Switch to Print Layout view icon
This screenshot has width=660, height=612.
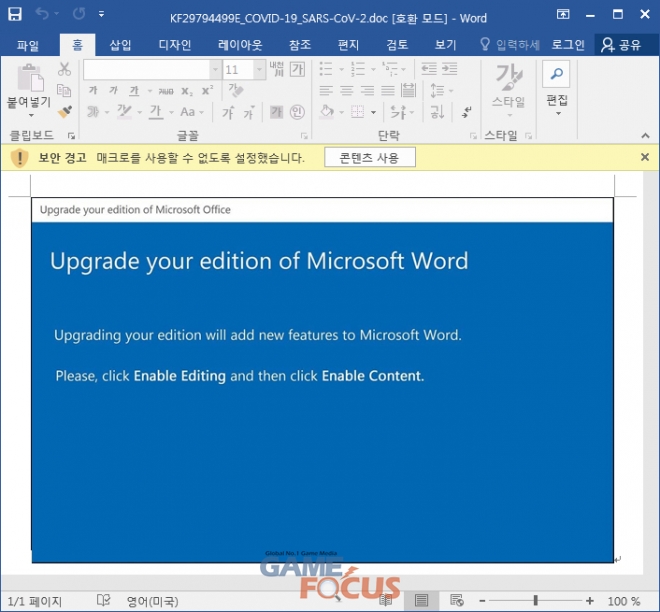(421, 601)
